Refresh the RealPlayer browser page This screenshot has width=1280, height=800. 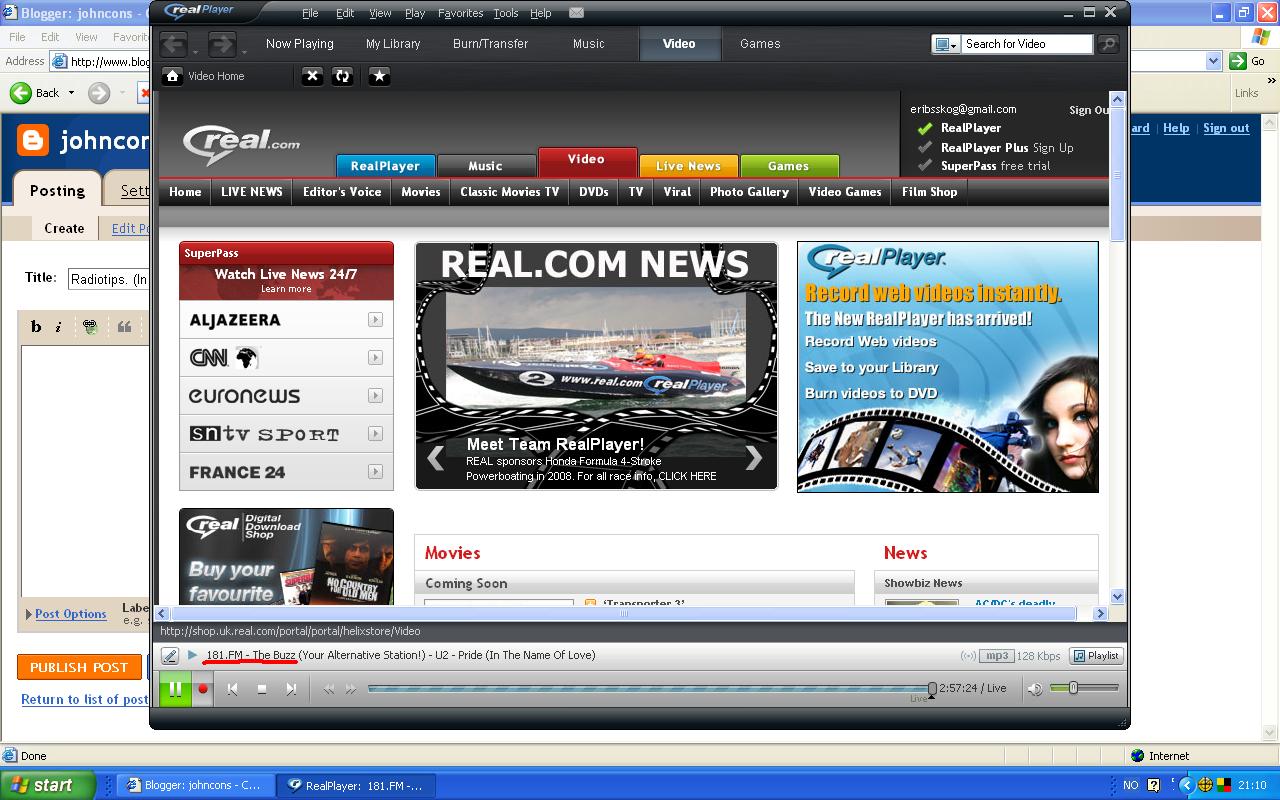[343, 76]
